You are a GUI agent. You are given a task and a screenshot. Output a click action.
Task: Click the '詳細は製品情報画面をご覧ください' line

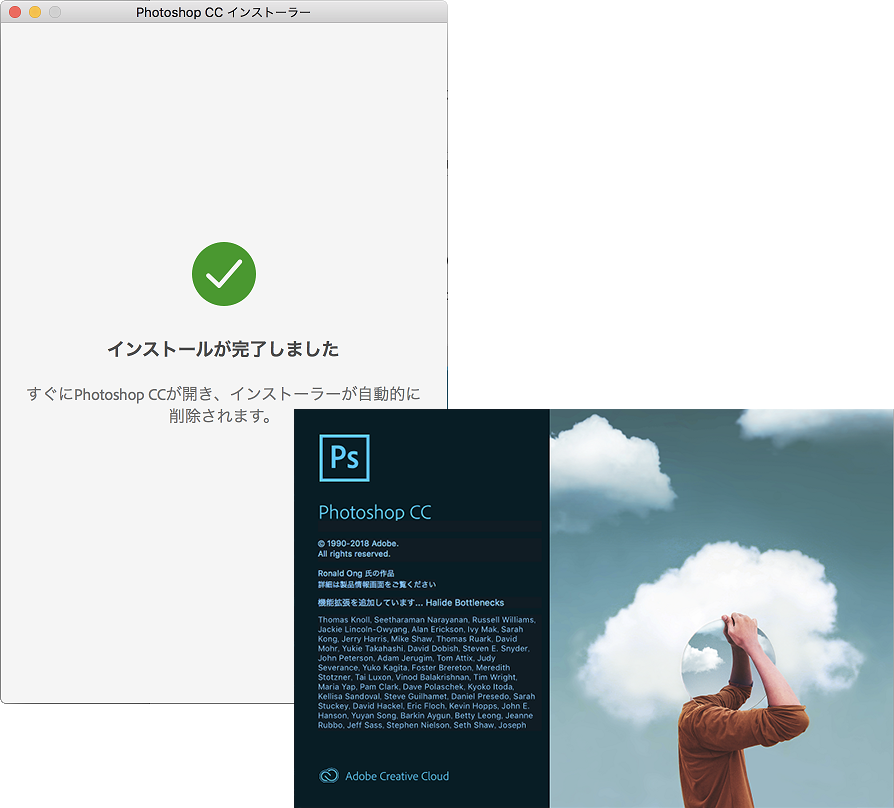click(x=376, y=584)
